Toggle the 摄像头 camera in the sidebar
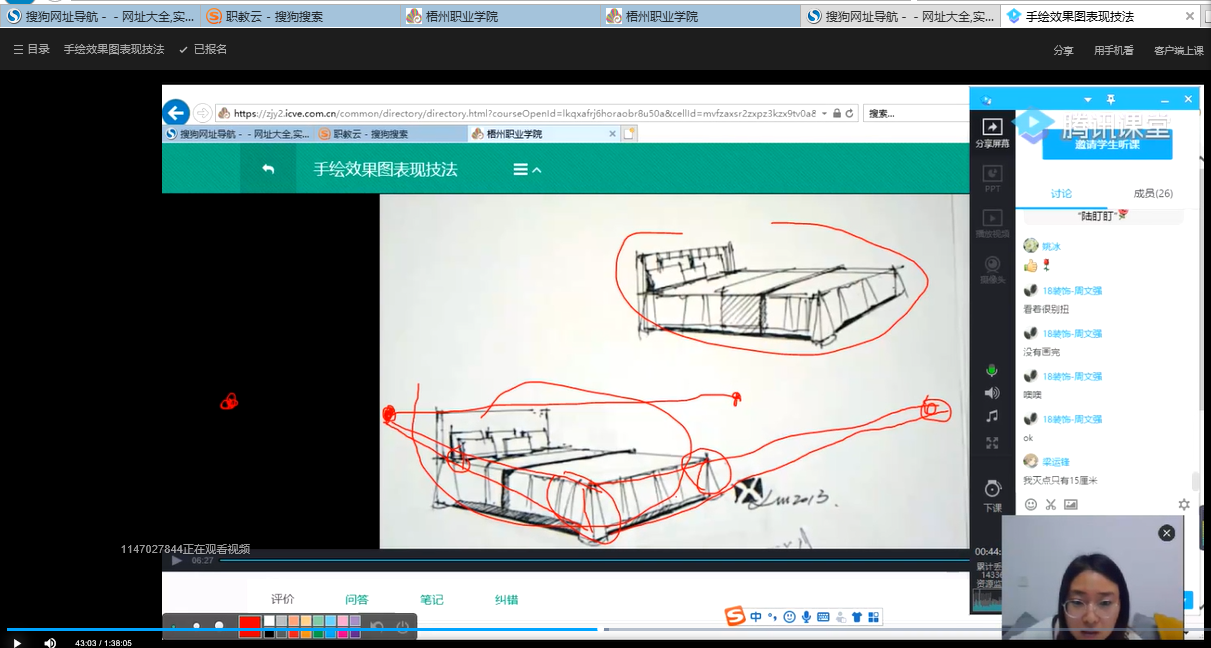Viewport: 1211px width, 648px height. [x=992, y=270]
